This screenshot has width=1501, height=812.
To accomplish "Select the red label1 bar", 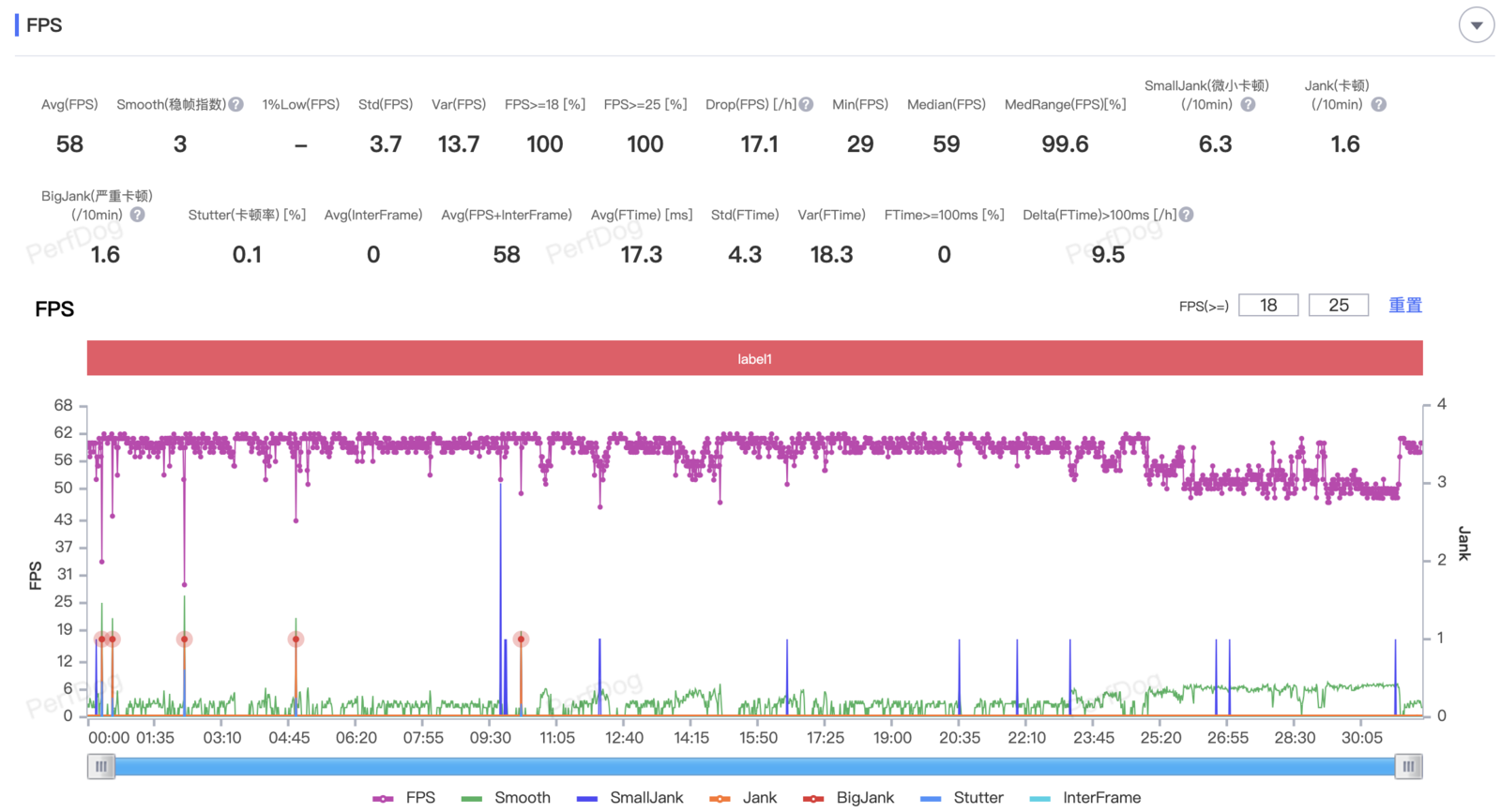I will point(755,358).
